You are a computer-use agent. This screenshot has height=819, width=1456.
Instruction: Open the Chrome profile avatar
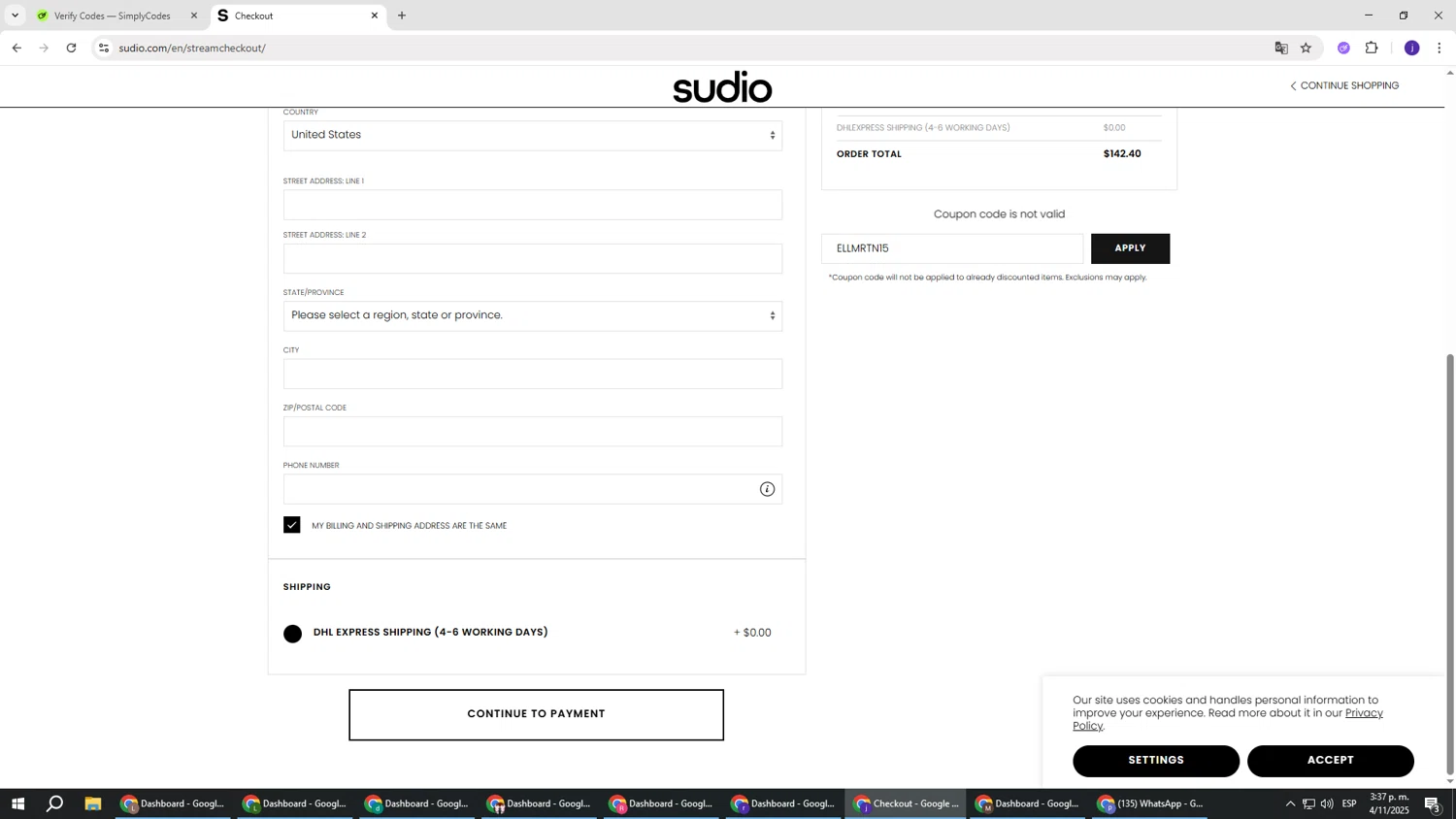(1411, 48)
